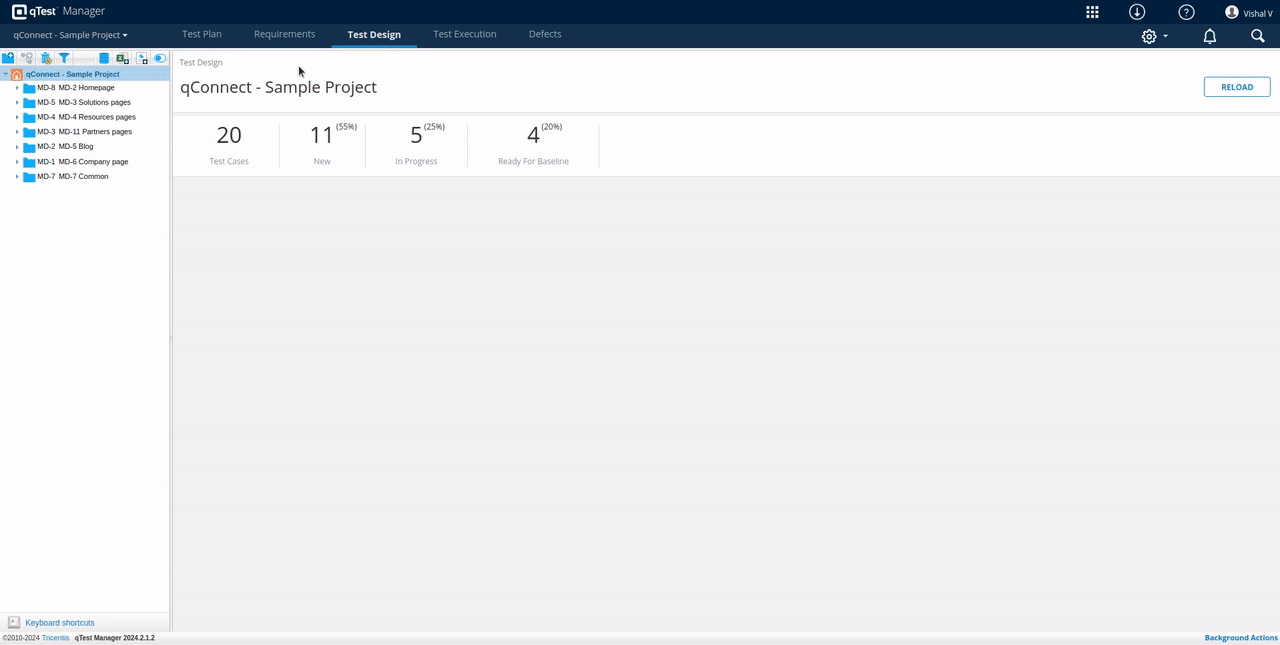This screenshot has width=1280, height=645.
Task: Click the MD-1 Company page folder icon
Action: 29,162
